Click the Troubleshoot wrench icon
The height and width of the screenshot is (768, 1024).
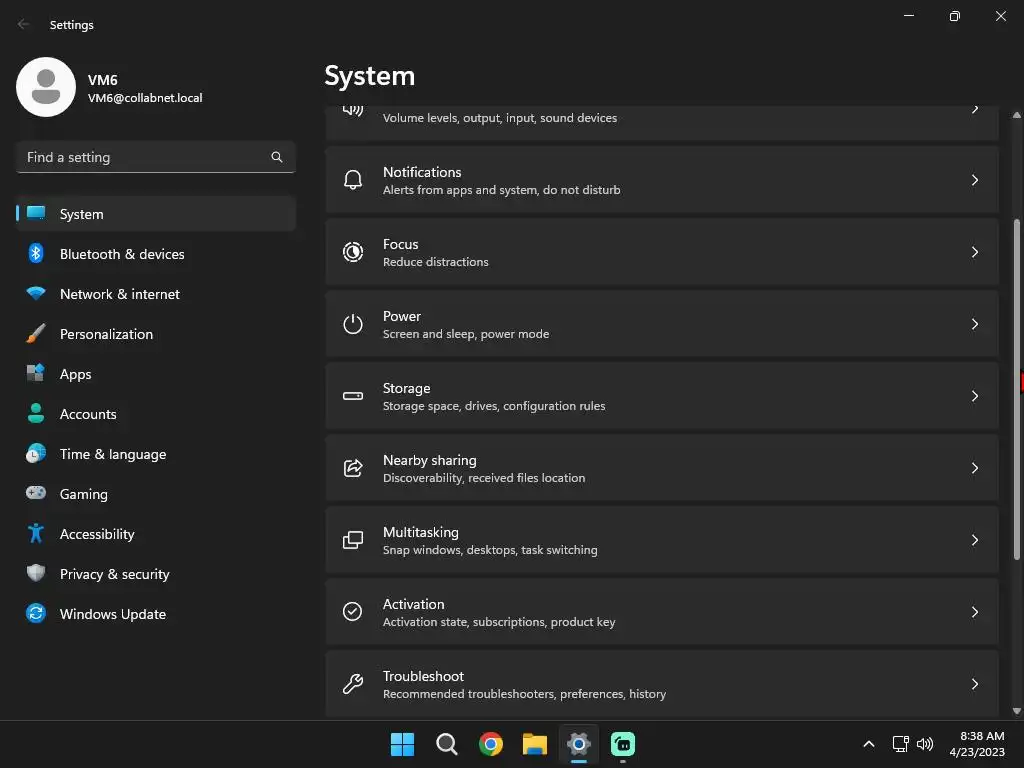[x=353, y=684]
